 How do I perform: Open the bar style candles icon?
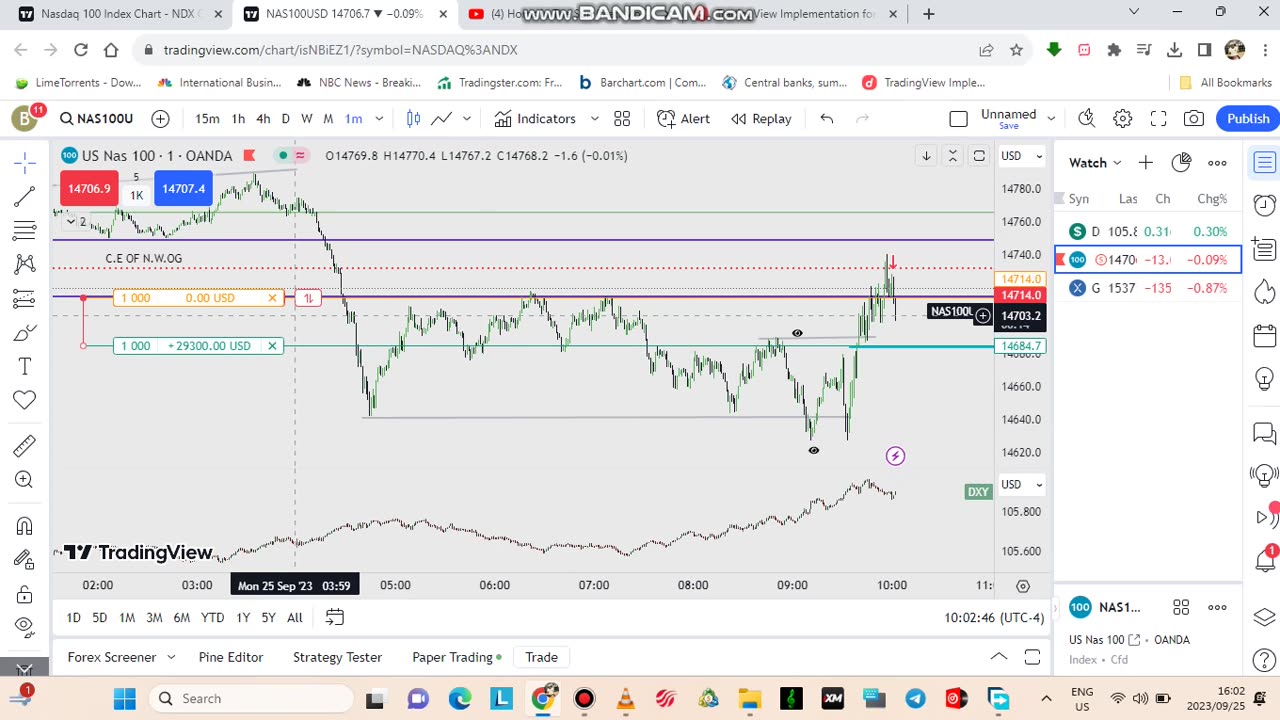[413, 118]
